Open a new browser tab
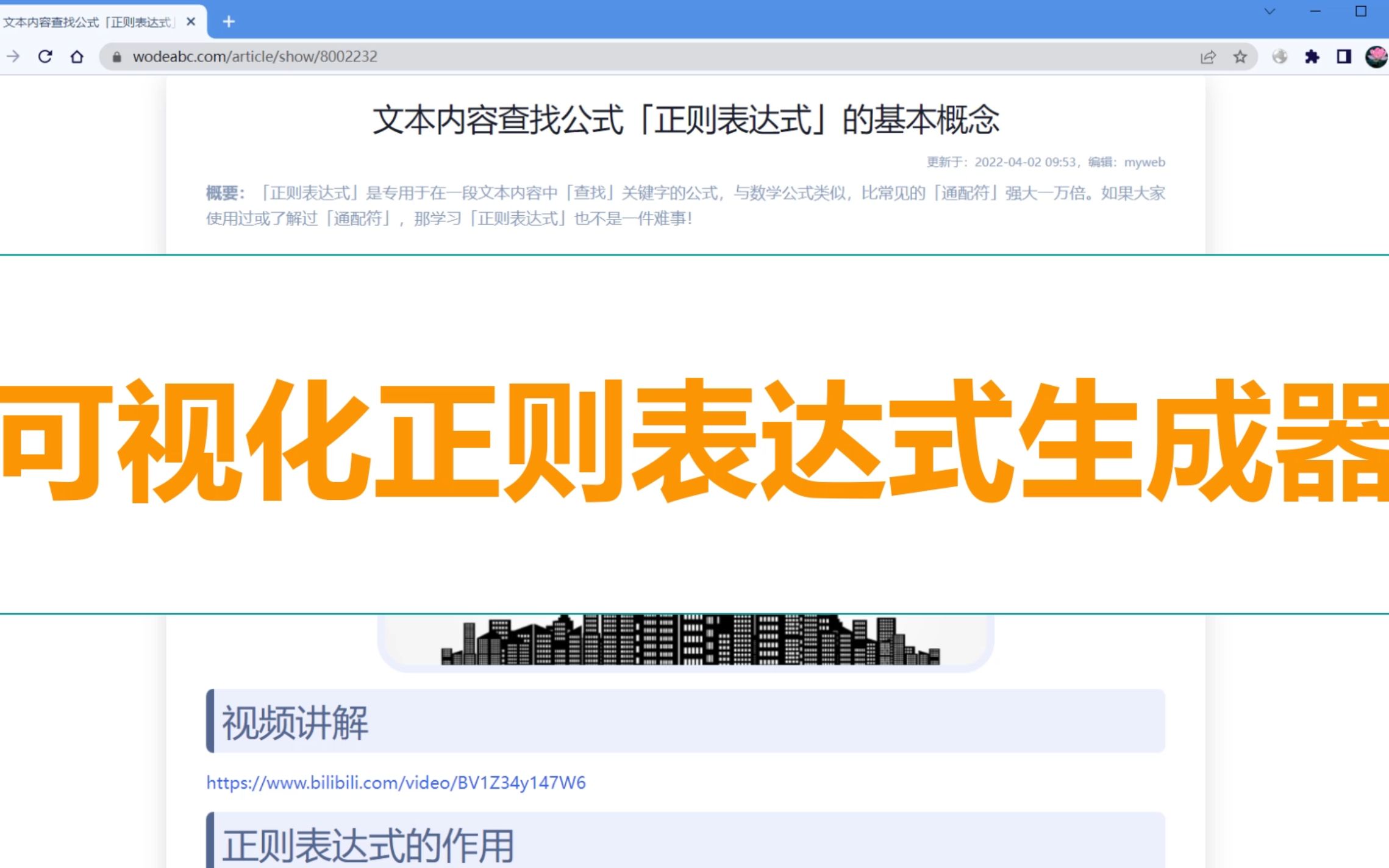Screen dimensions: 1389x868 tap(229, 22)
